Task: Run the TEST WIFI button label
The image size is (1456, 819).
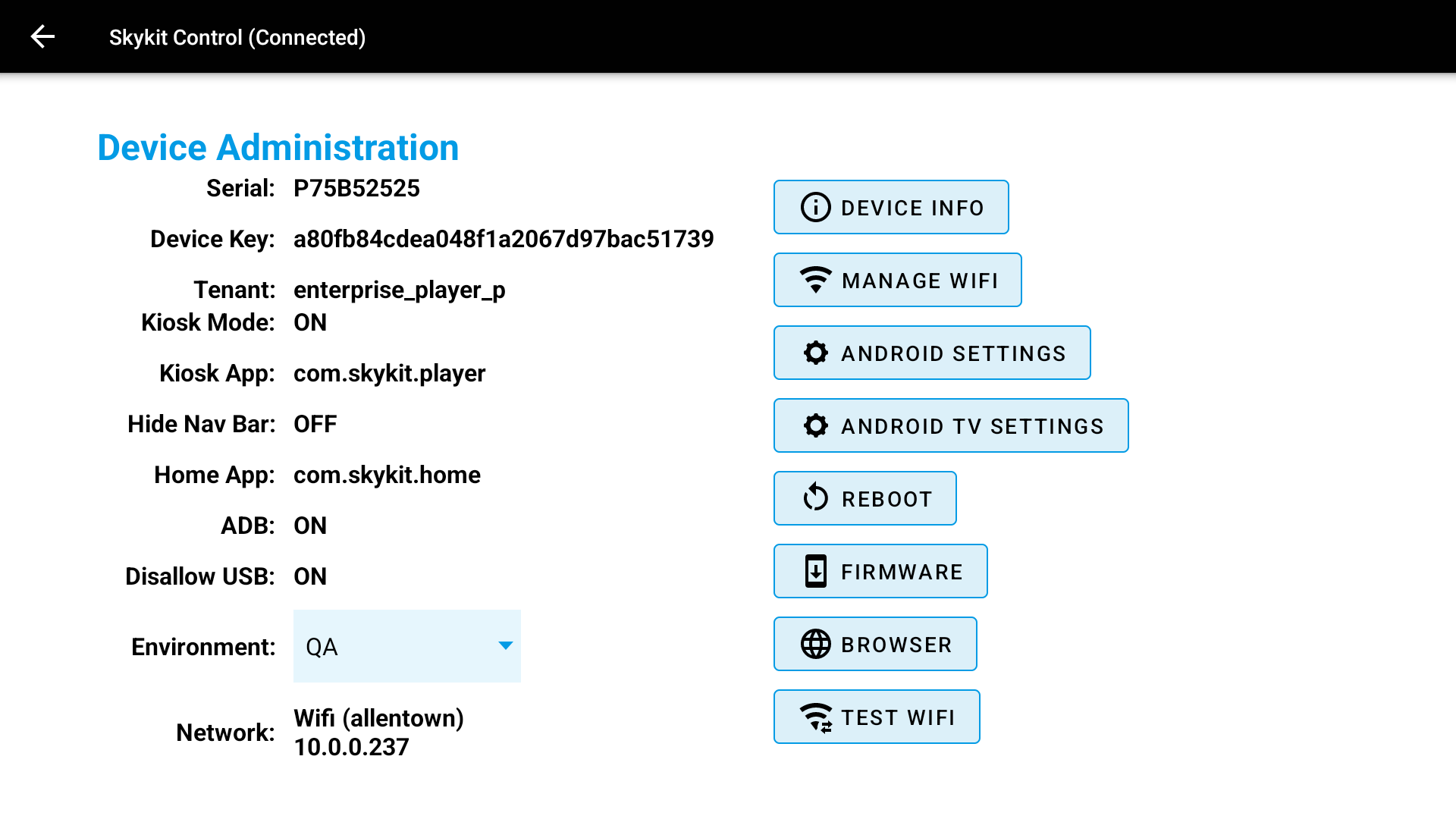Action: point(898,717)
